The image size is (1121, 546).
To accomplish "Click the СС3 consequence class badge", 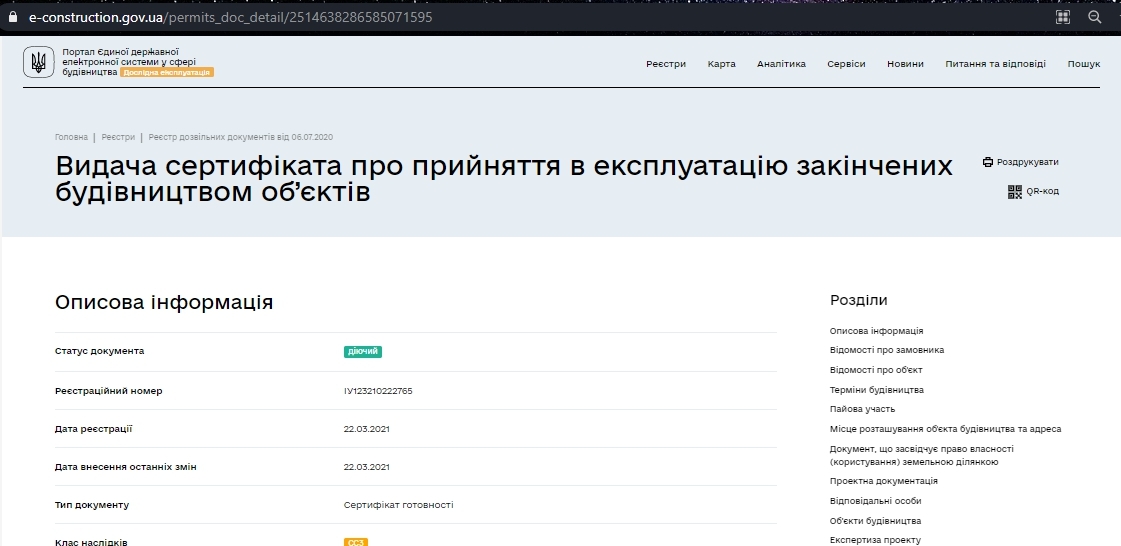I will [x=355, y=542].
